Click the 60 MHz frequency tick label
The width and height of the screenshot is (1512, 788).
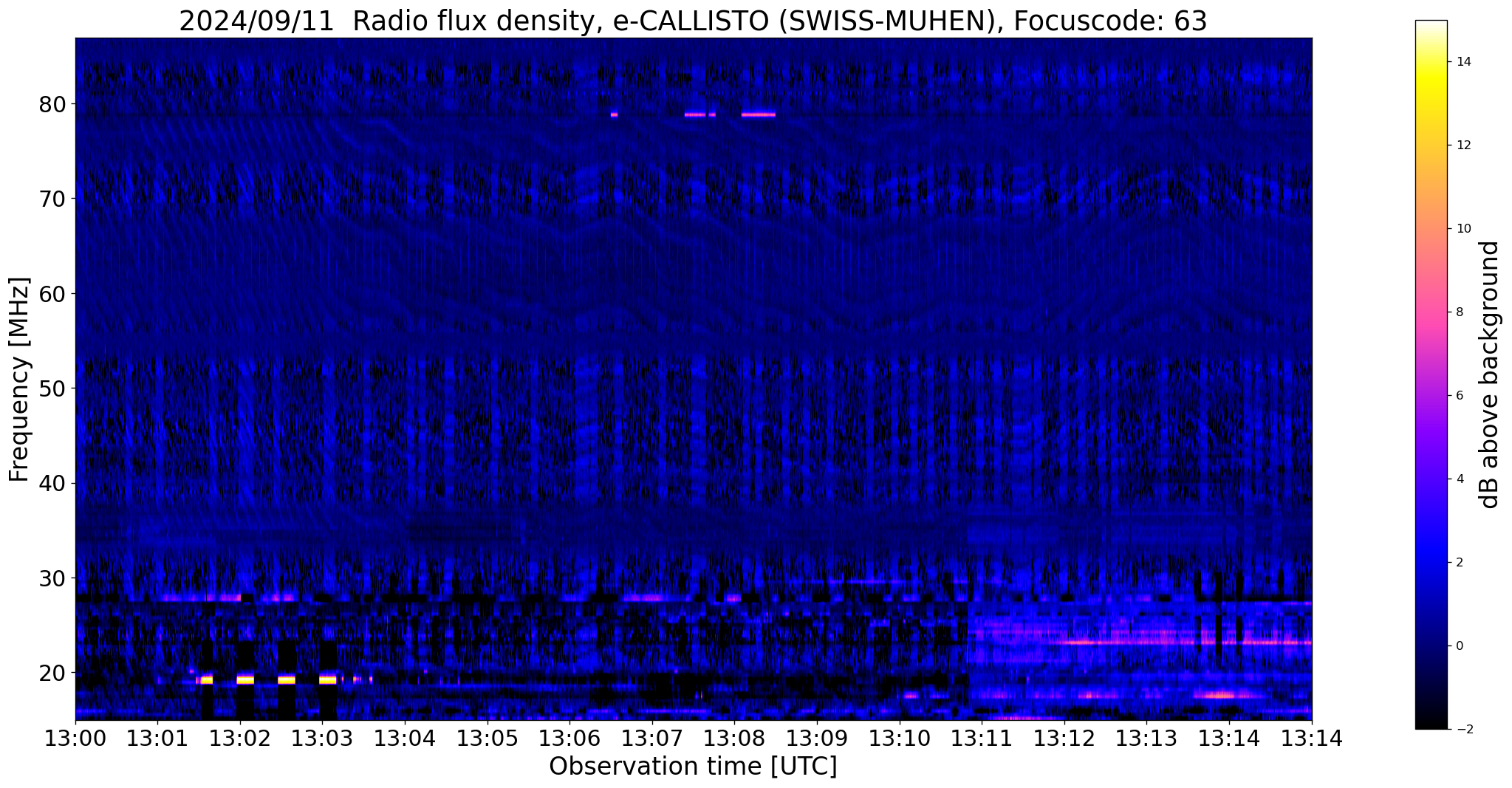point(52,293)
